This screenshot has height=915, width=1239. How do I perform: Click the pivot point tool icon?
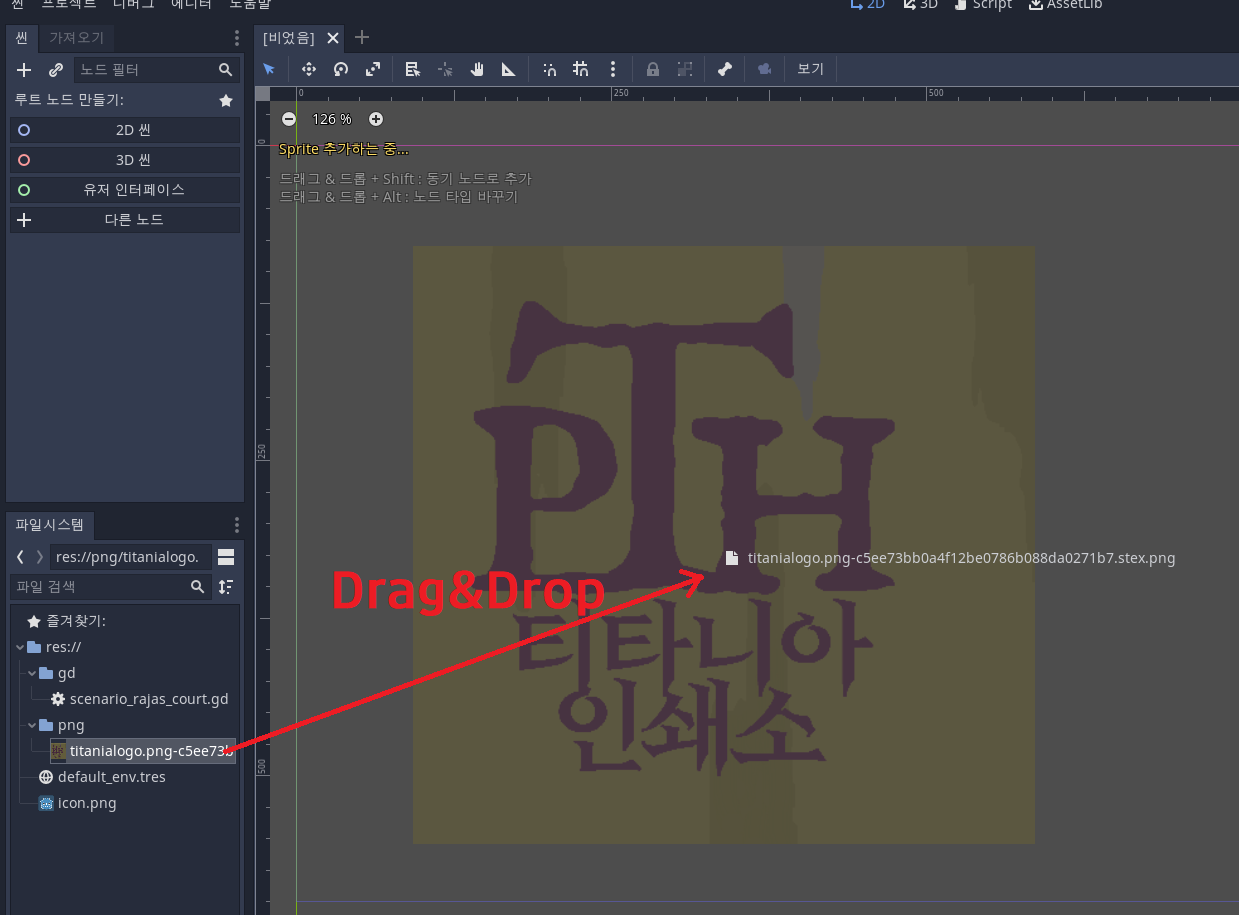click(445, 69)
